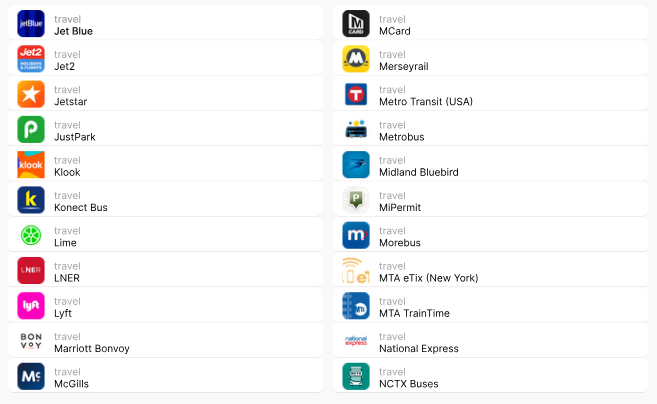The image size is (657, 404).
Task: Click the pink Lyft icon
Action: point(31,306)
